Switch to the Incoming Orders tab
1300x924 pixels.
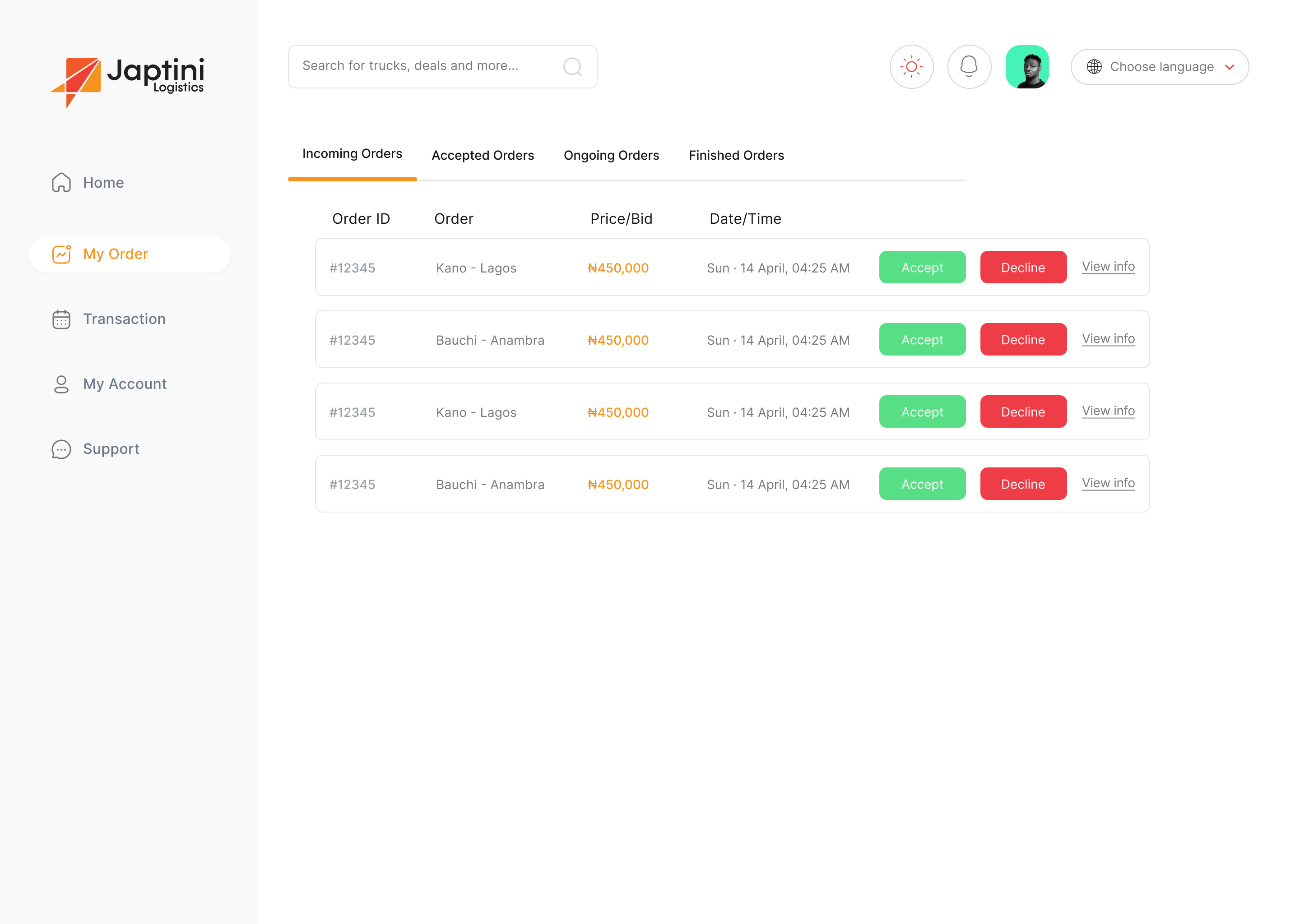[352, 153]
